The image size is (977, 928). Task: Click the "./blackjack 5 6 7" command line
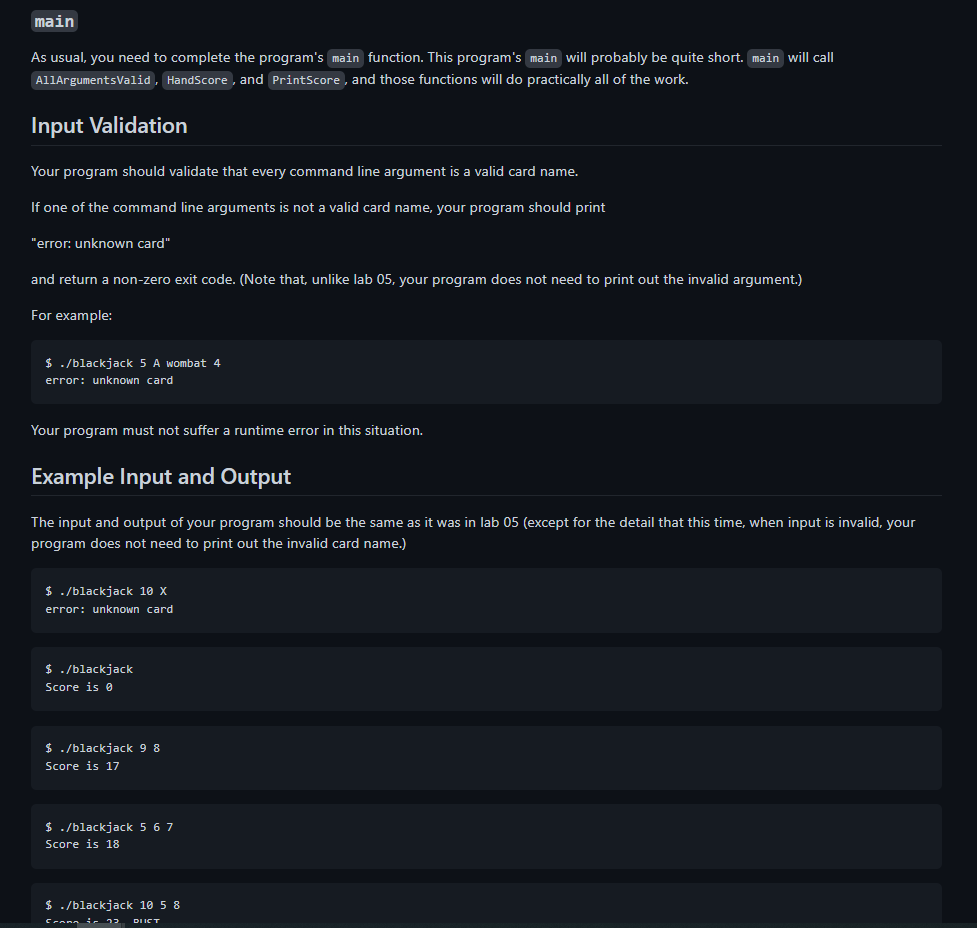pos(109,827)
